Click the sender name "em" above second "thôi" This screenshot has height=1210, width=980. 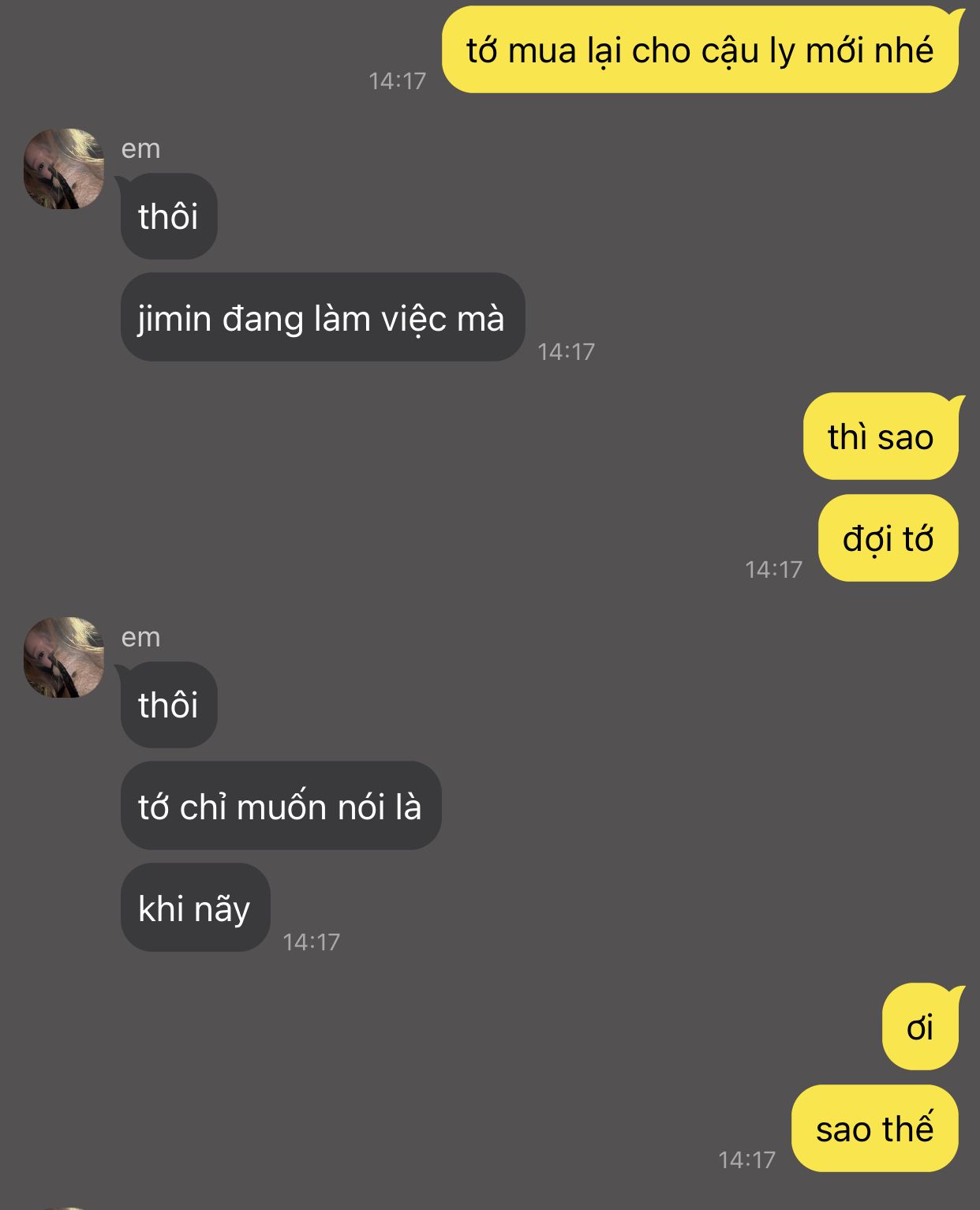[x=140, y=637]
